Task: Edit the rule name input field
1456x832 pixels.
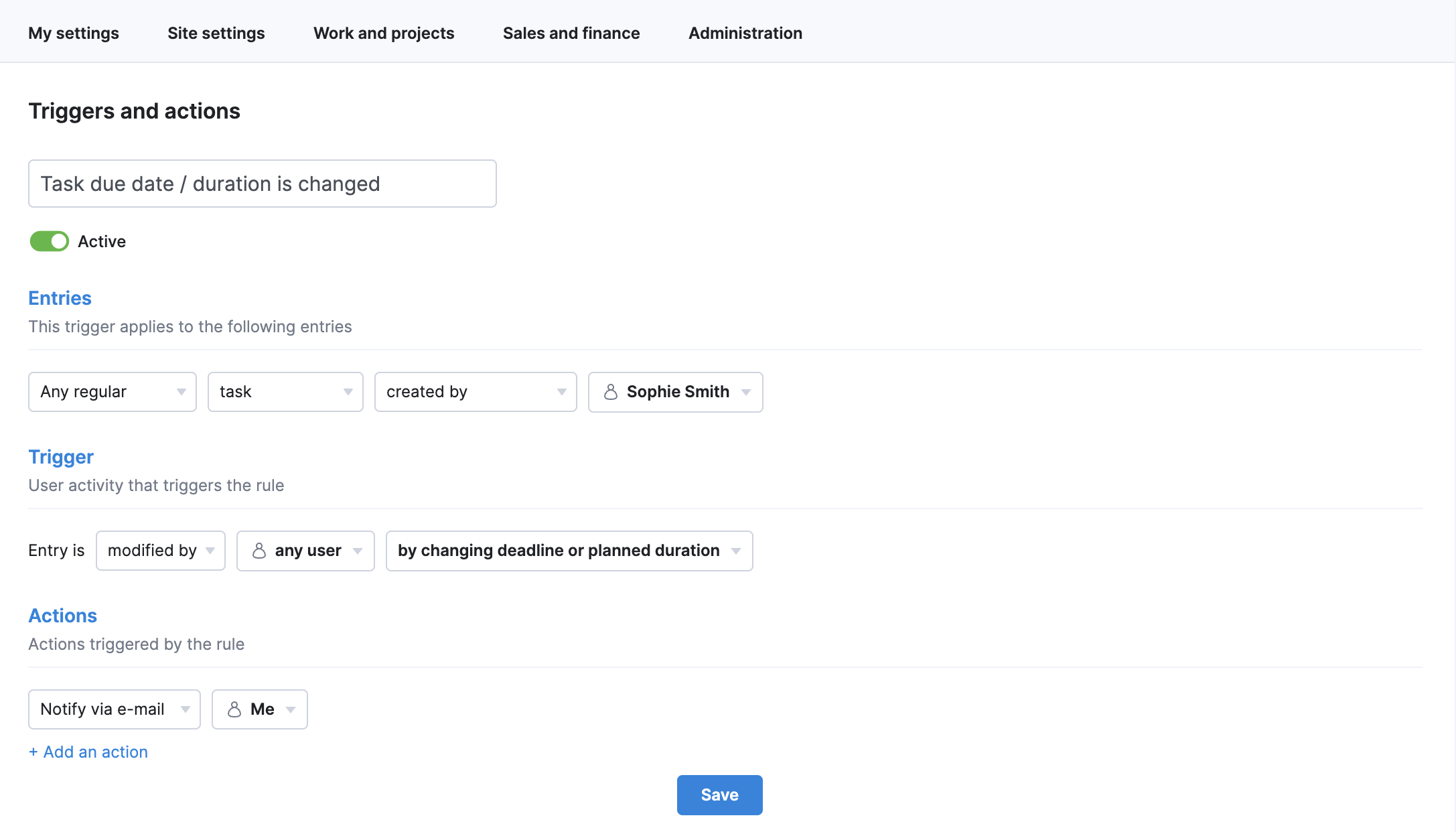Action: 263,184
